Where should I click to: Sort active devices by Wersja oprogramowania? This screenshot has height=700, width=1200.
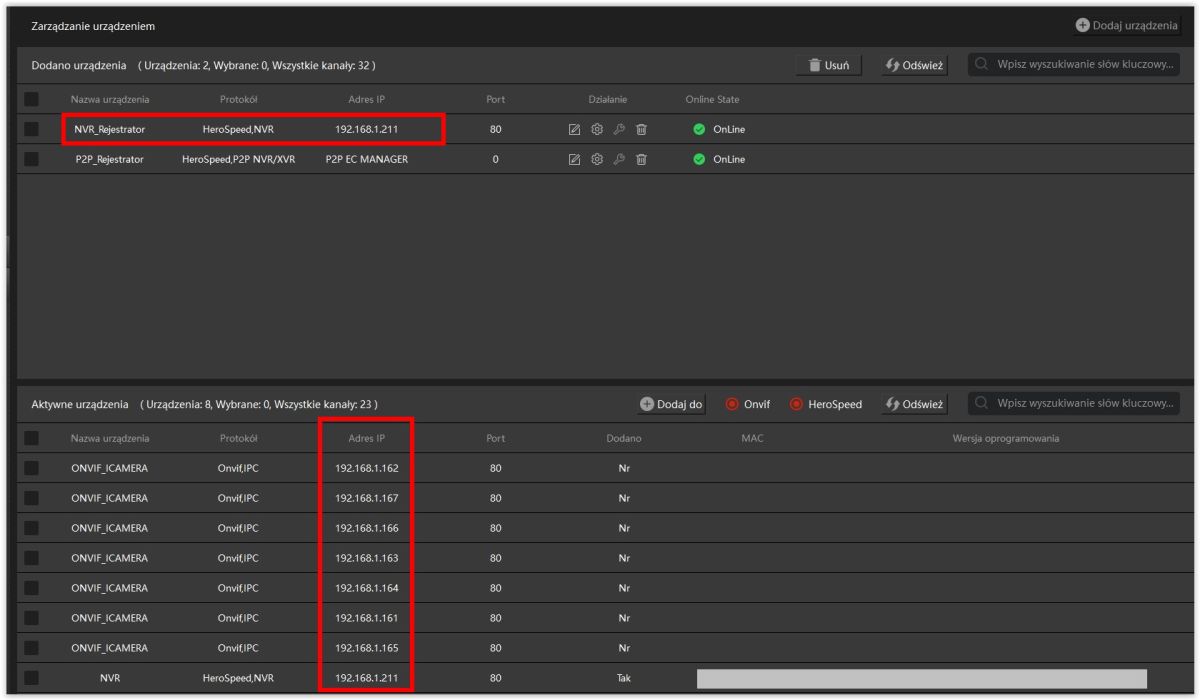tap(1006, 438)
